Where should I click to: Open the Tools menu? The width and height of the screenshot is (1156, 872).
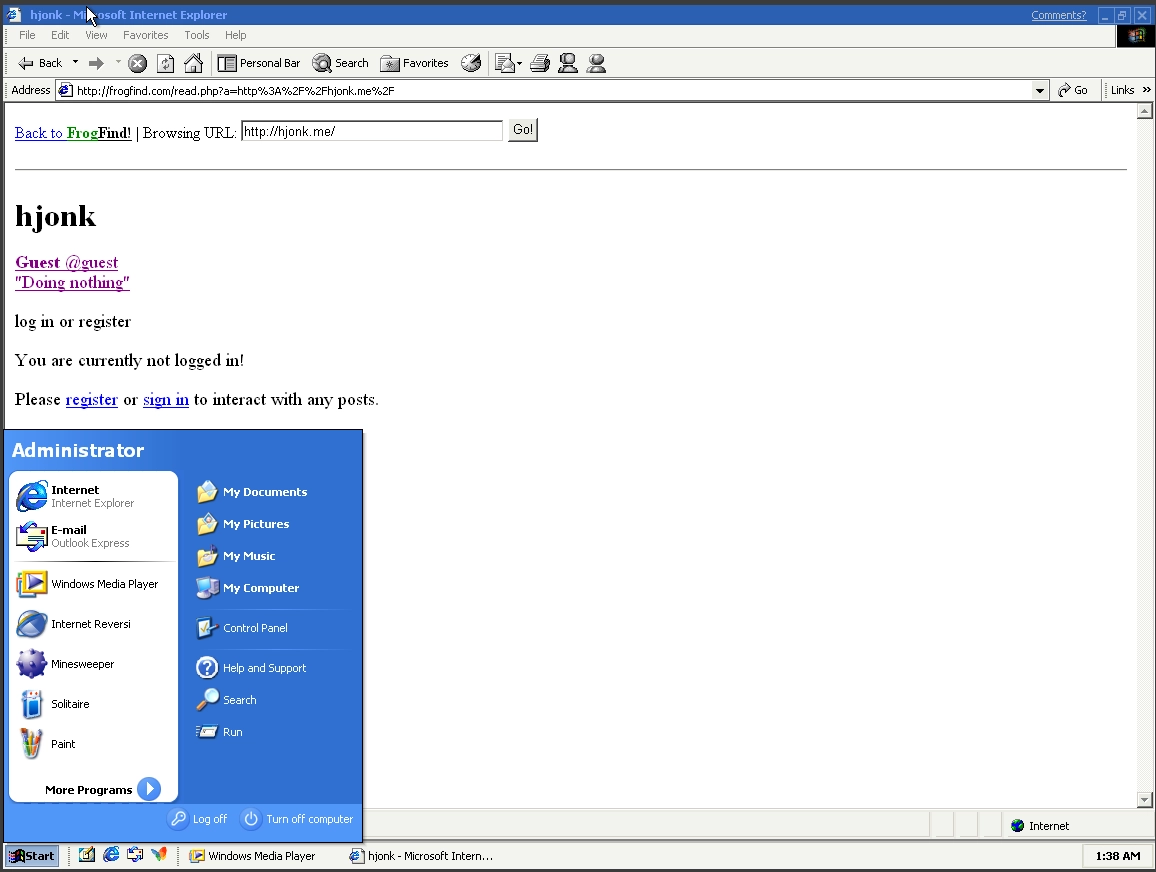(x=197, y=35)
